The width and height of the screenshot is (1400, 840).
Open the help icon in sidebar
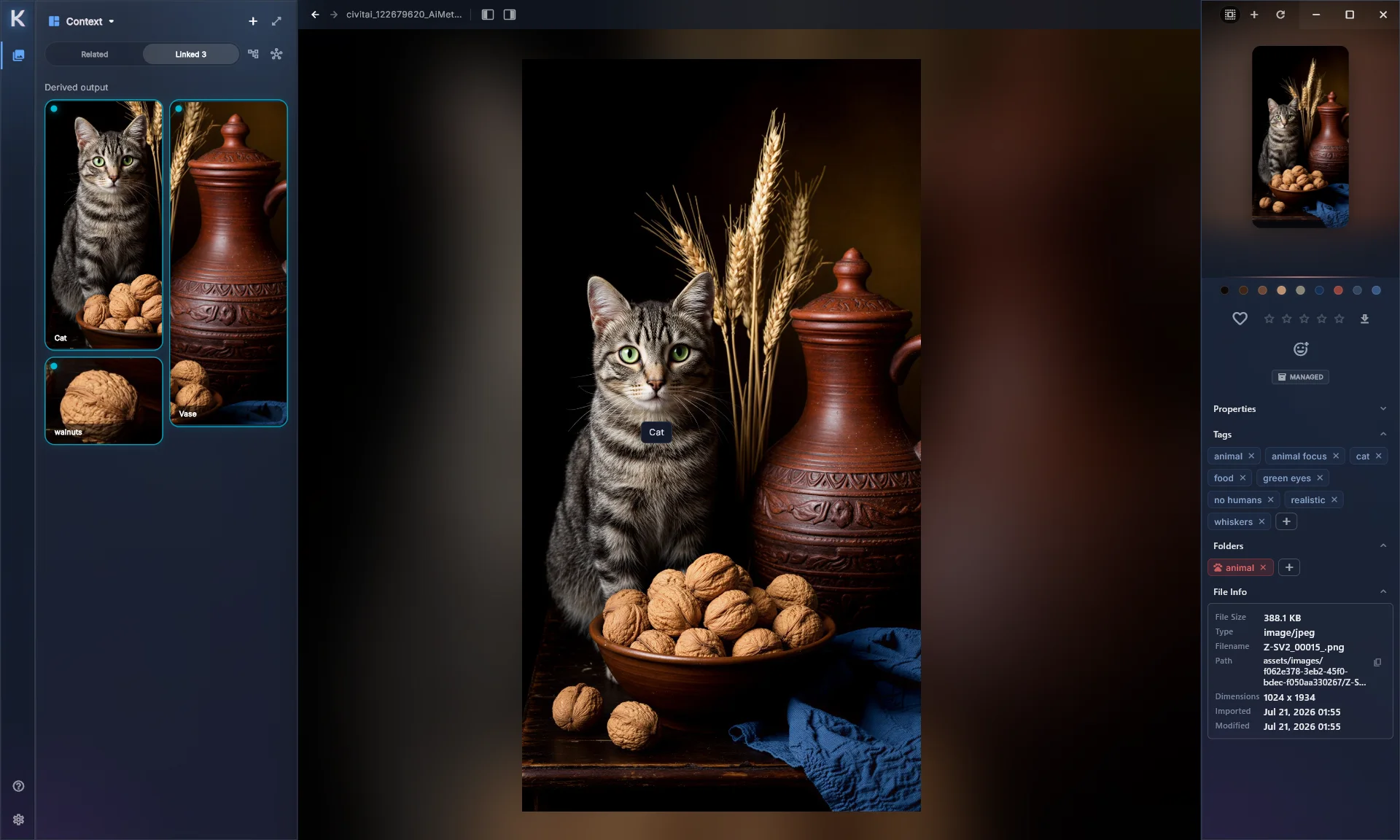tap(18, 786)
